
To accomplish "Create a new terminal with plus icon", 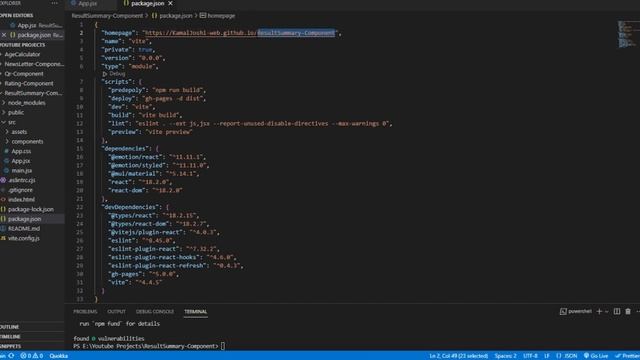I will 599,311.
